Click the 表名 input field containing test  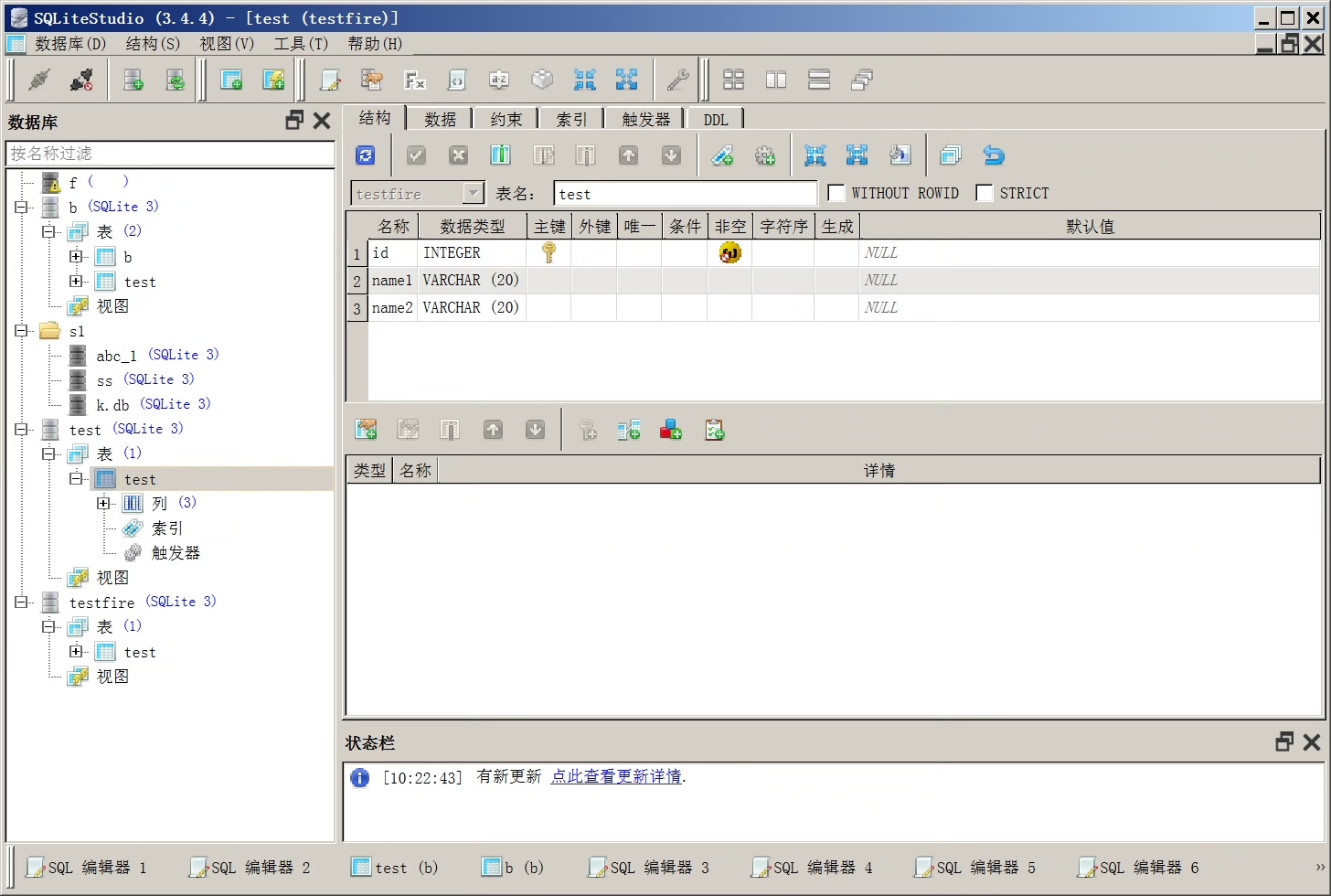click(x=685, y=194)
